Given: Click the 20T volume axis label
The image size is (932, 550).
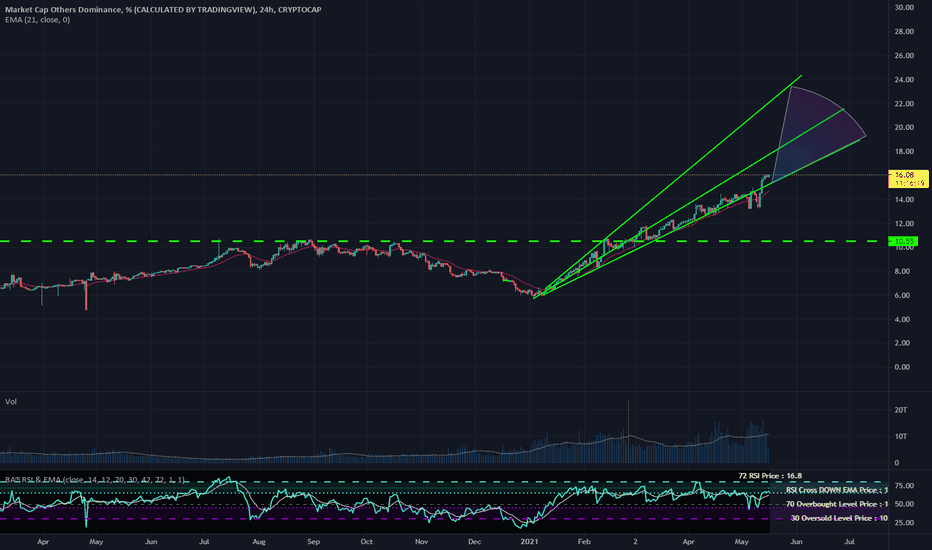Looking at the screenshot, I should pos(900,410).
